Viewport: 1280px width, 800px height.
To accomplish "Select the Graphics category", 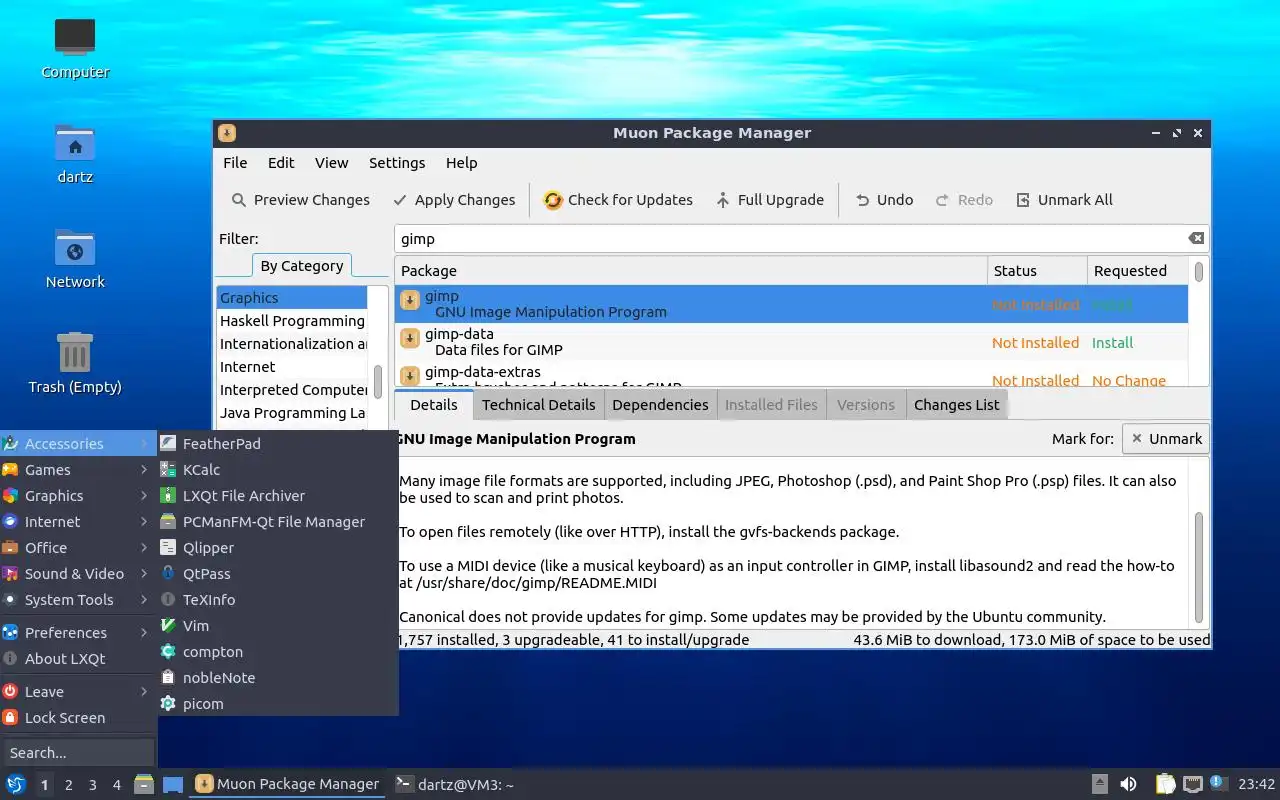I will pos(291,298).
